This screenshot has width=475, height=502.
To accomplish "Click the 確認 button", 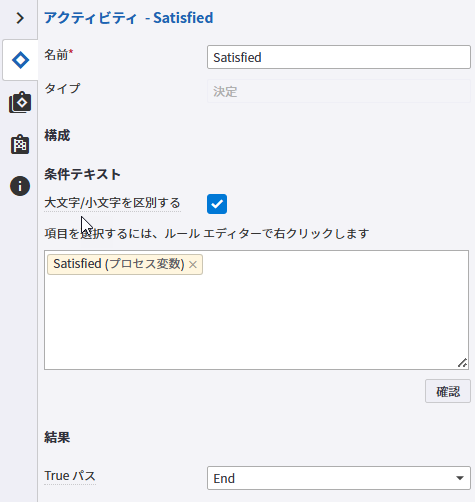I will coord(448,391).
